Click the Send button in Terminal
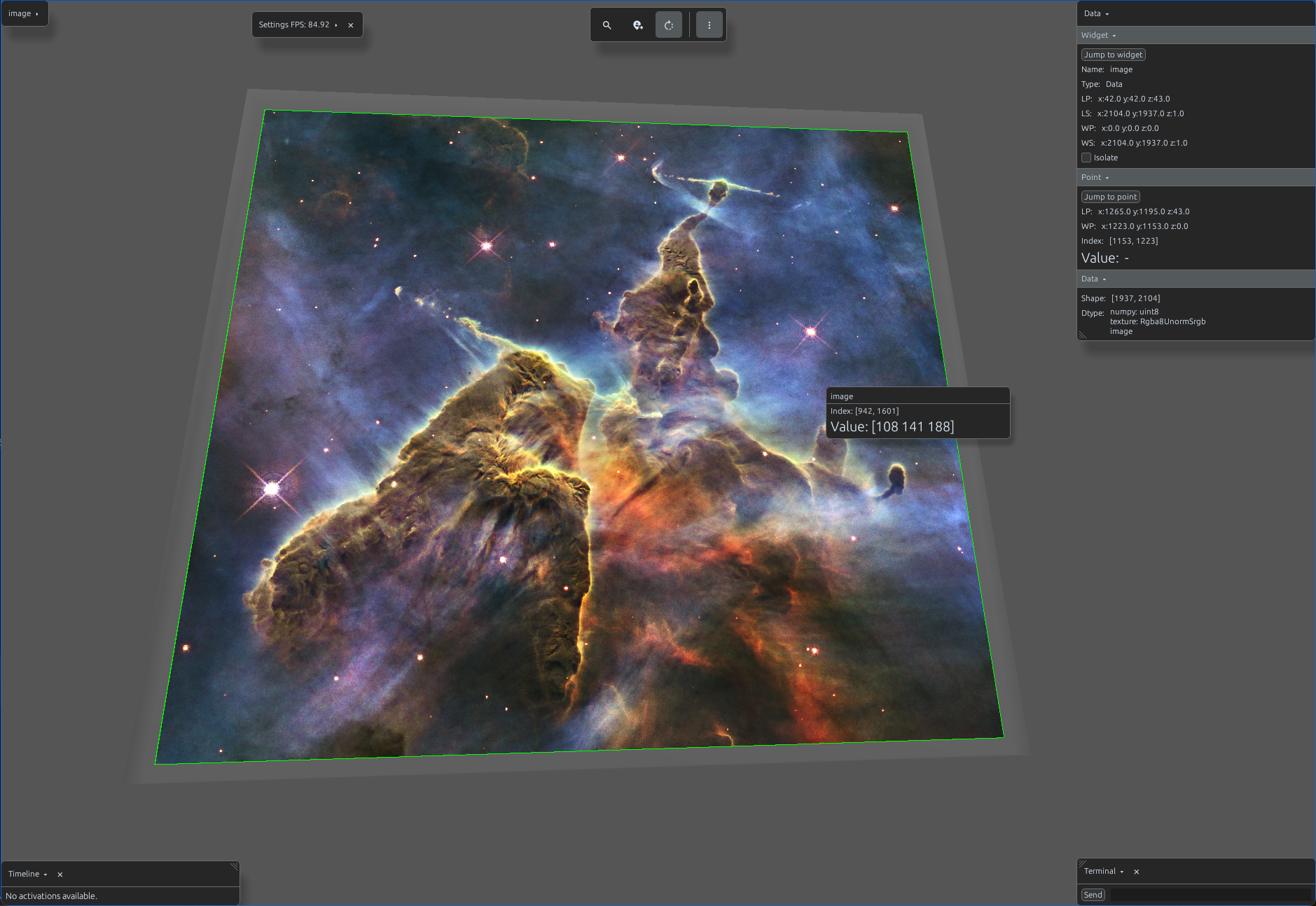 pos(1093,895)
